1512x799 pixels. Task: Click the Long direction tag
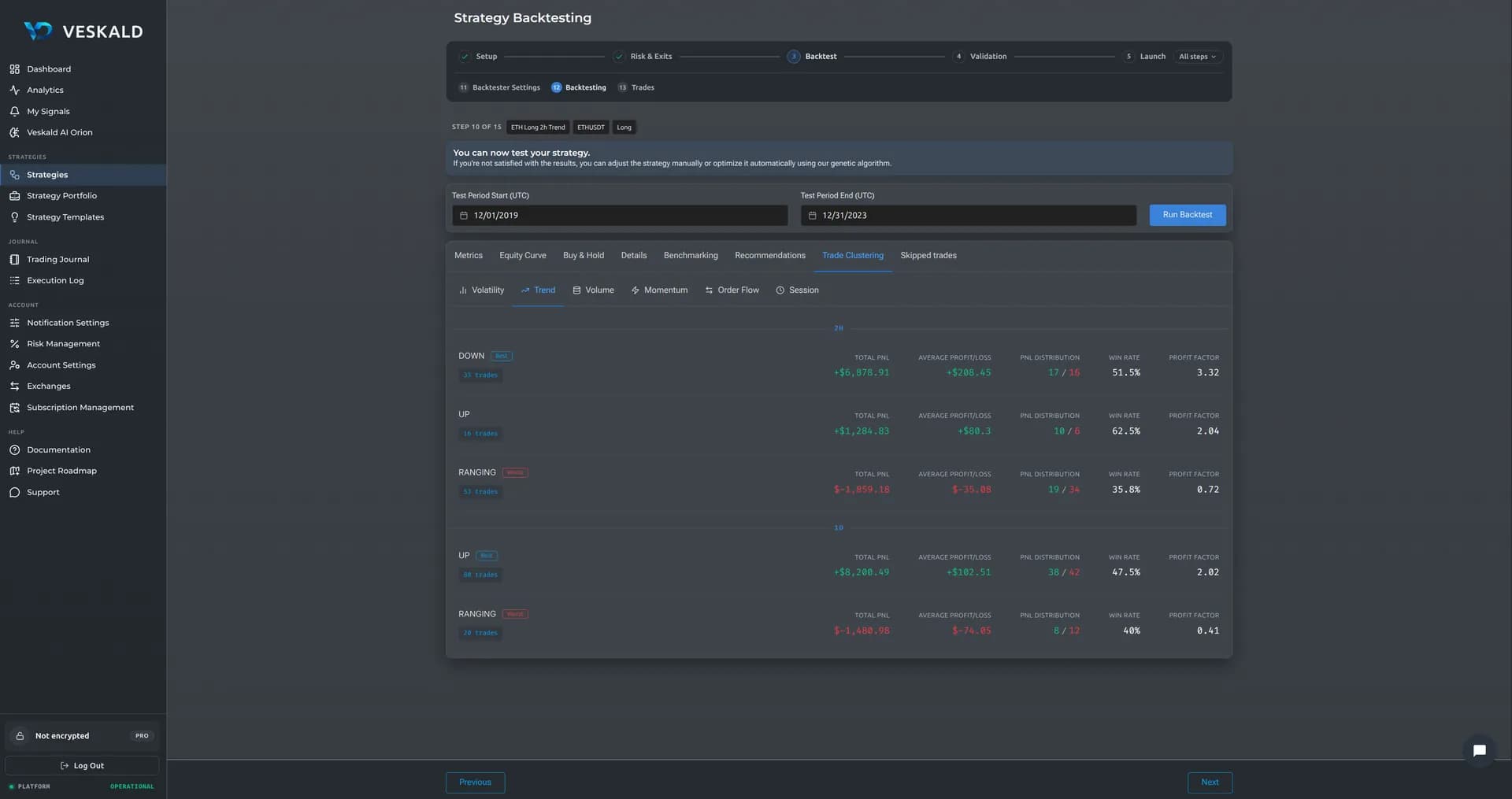(x=624, y=128)
